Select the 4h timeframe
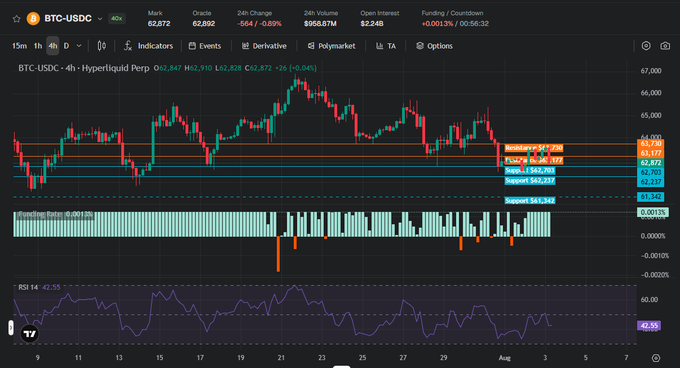 (53, 46)
